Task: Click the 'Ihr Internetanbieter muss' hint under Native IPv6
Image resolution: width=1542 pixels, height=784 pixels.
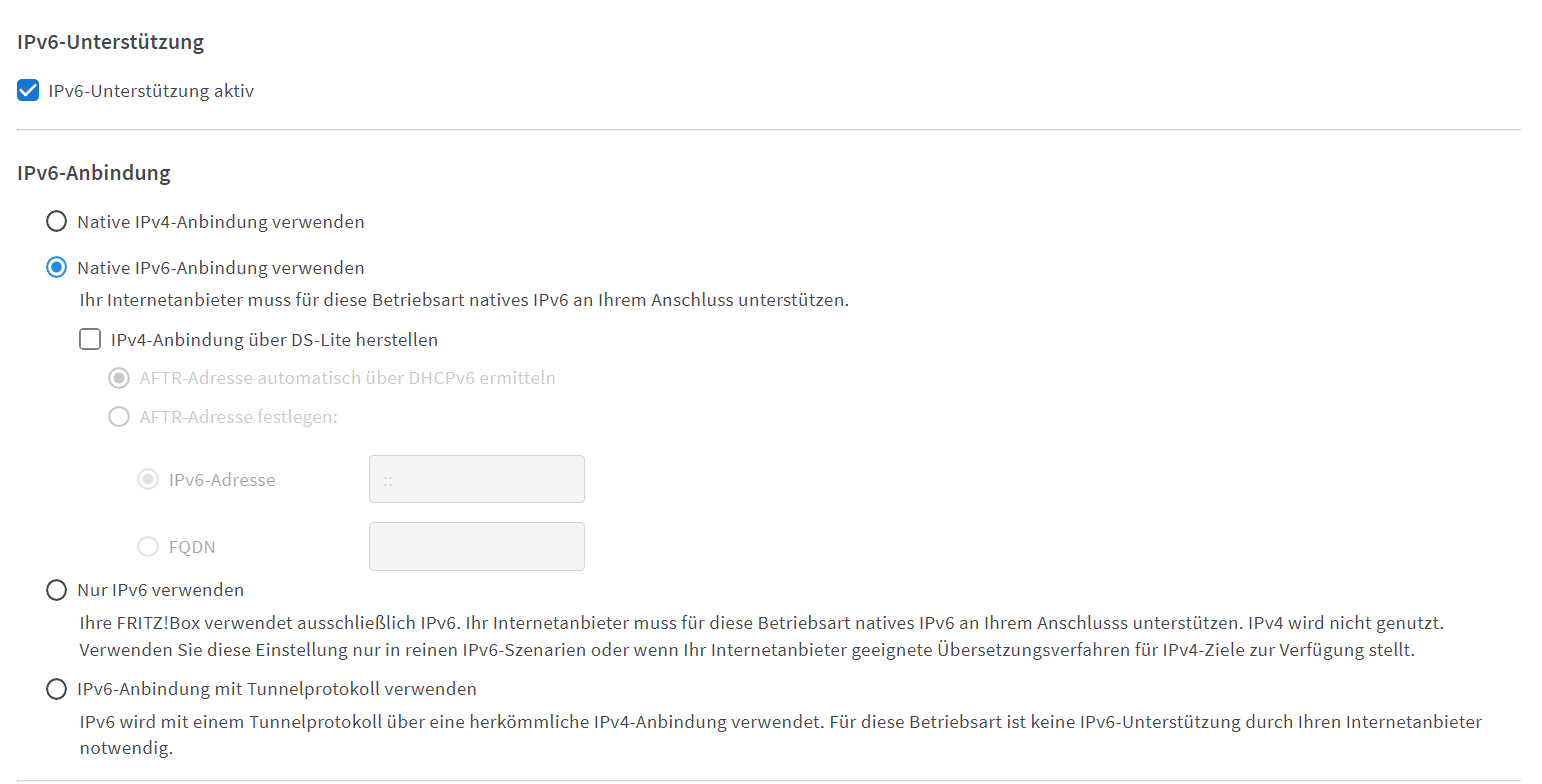Action: coord(464,300)
